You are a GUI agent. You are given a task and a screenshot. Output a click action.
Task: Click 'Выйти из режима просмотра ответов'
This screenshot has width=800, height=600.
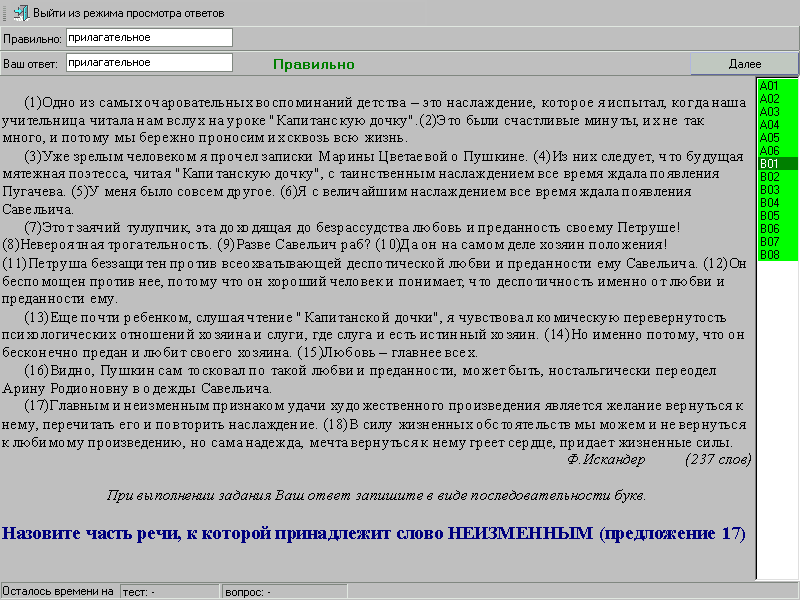(129, 13)
